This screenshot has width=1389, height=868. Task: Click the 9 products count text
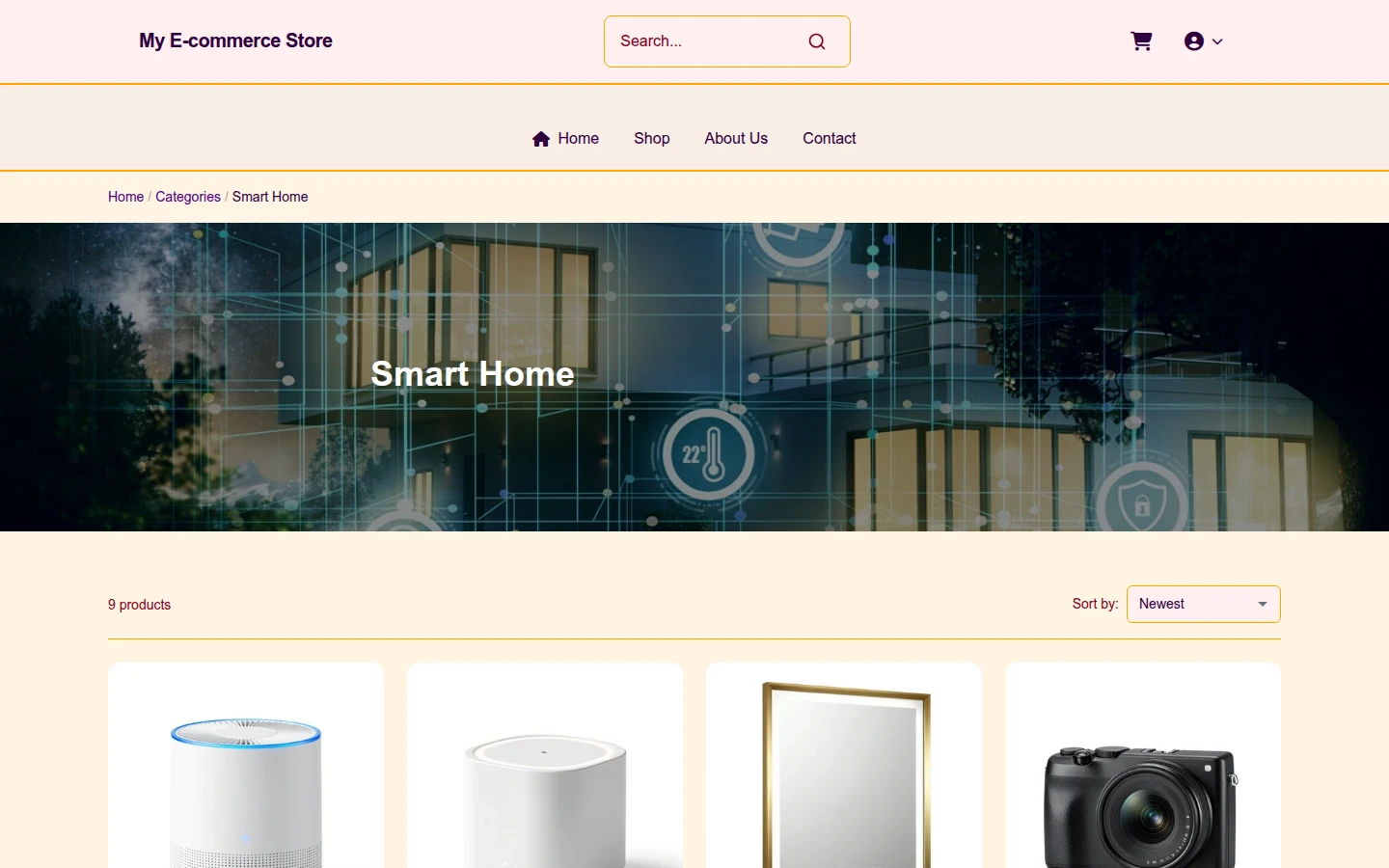coord(139,605)
